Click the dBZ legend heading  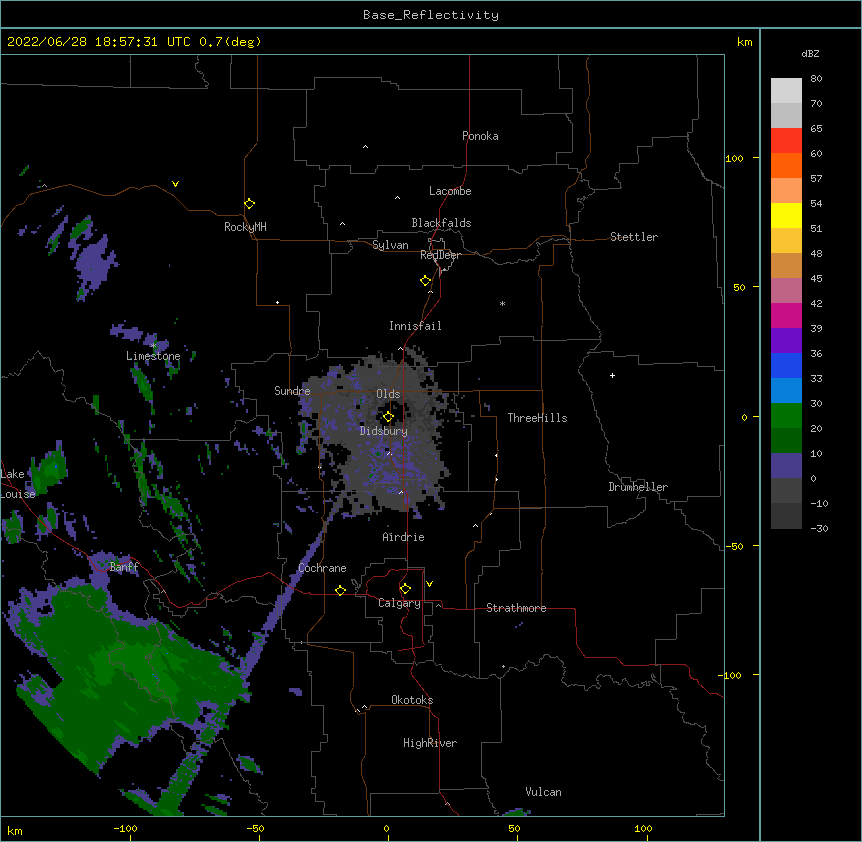[810, 54]
